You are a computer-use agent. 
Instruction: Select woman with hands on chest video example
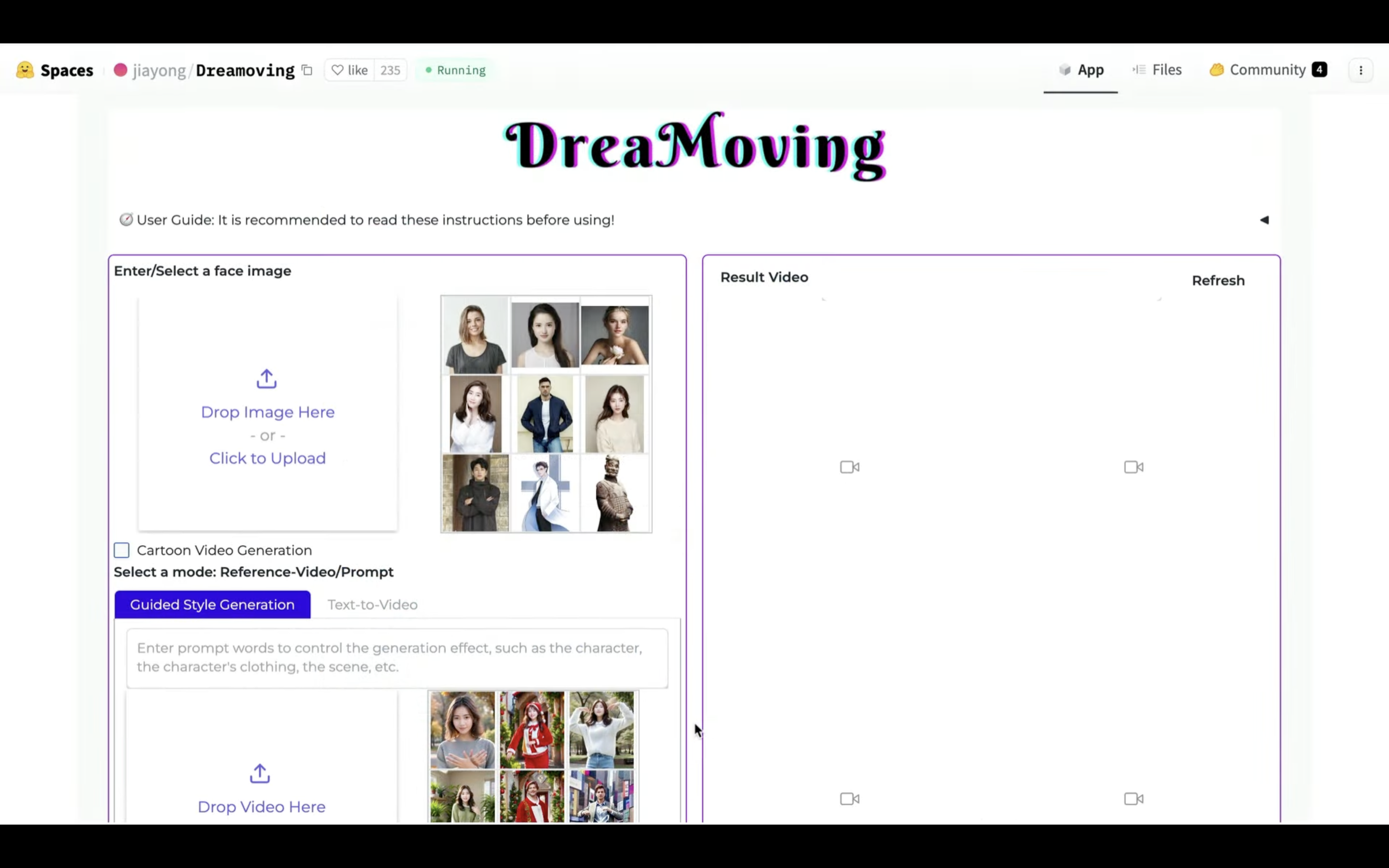point(463,730)
